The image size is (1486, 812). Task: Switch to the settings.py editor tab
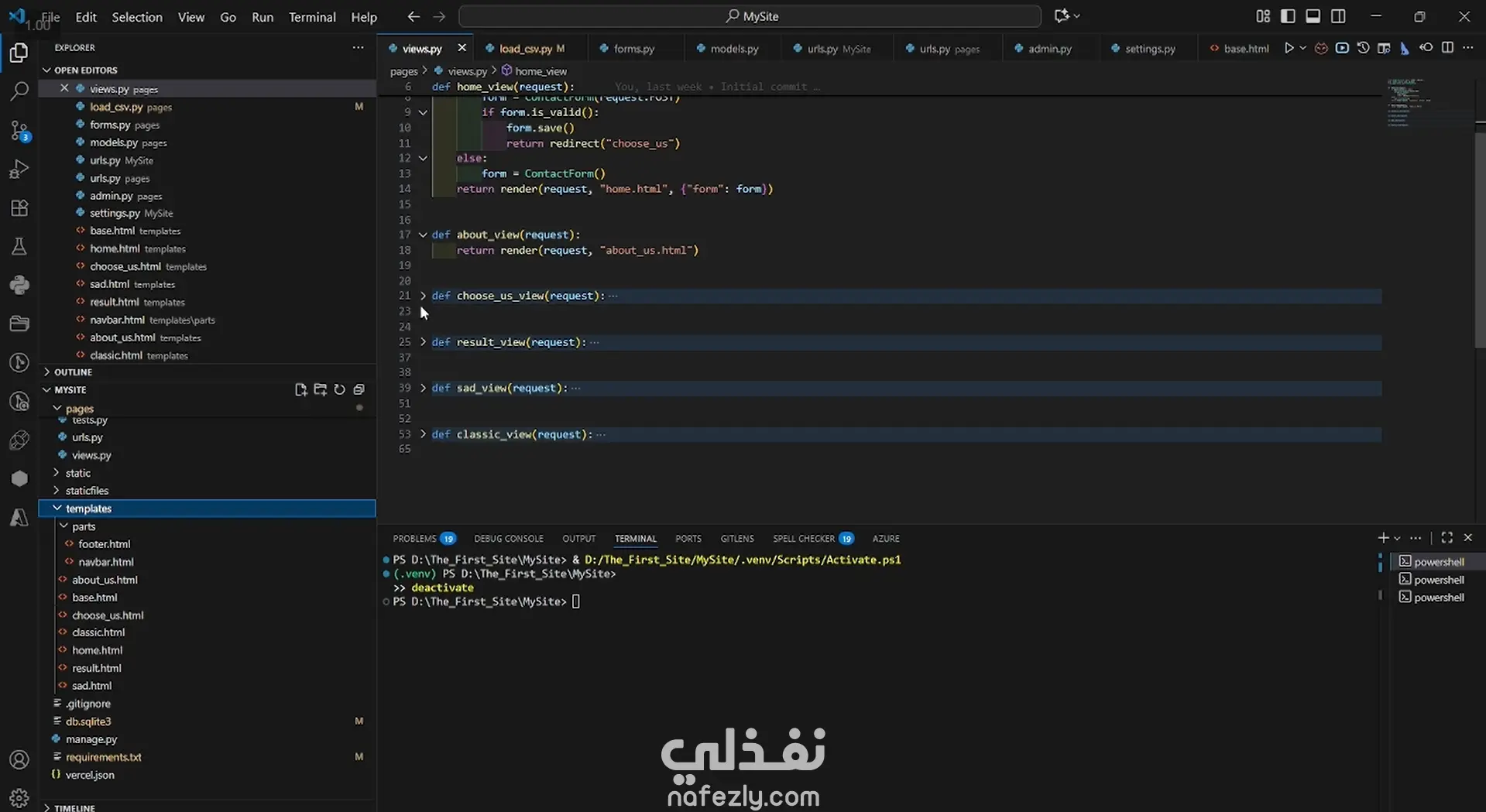coord(1150,48)
